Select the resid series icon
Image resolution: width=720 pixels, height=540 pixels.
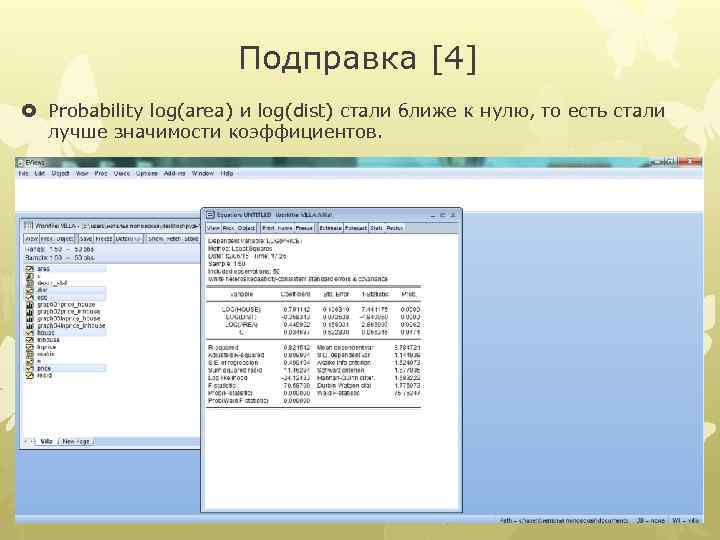pos(30,376)
